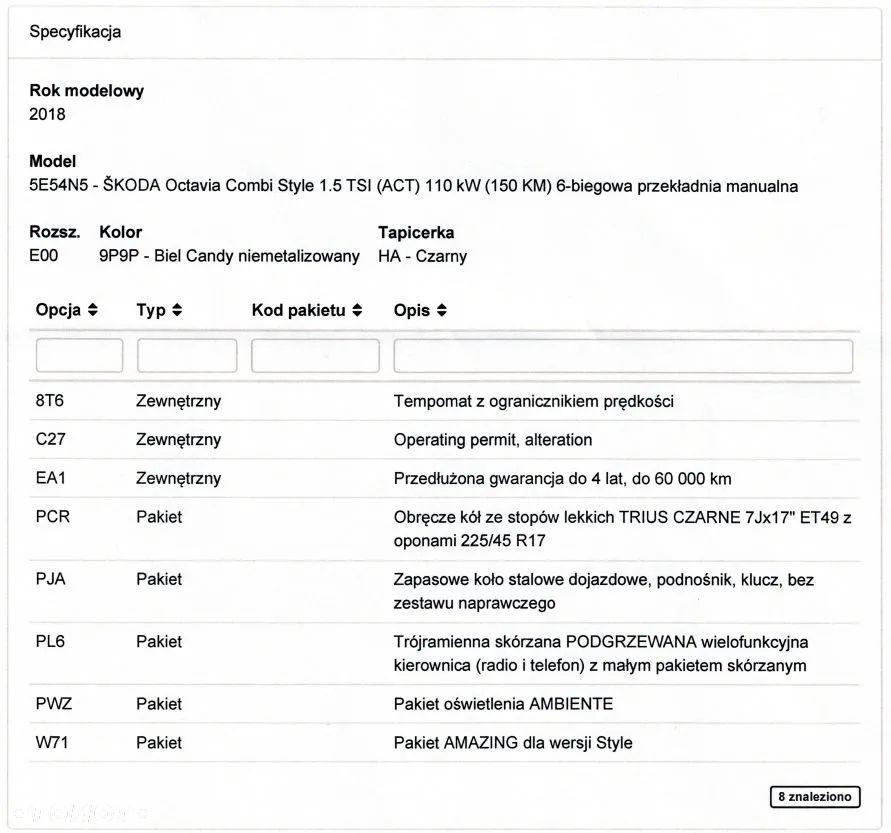This screenshot has height=833, width=891.
Task: Focus the Kod pakietu filter field
Action: tap(315, 356)
